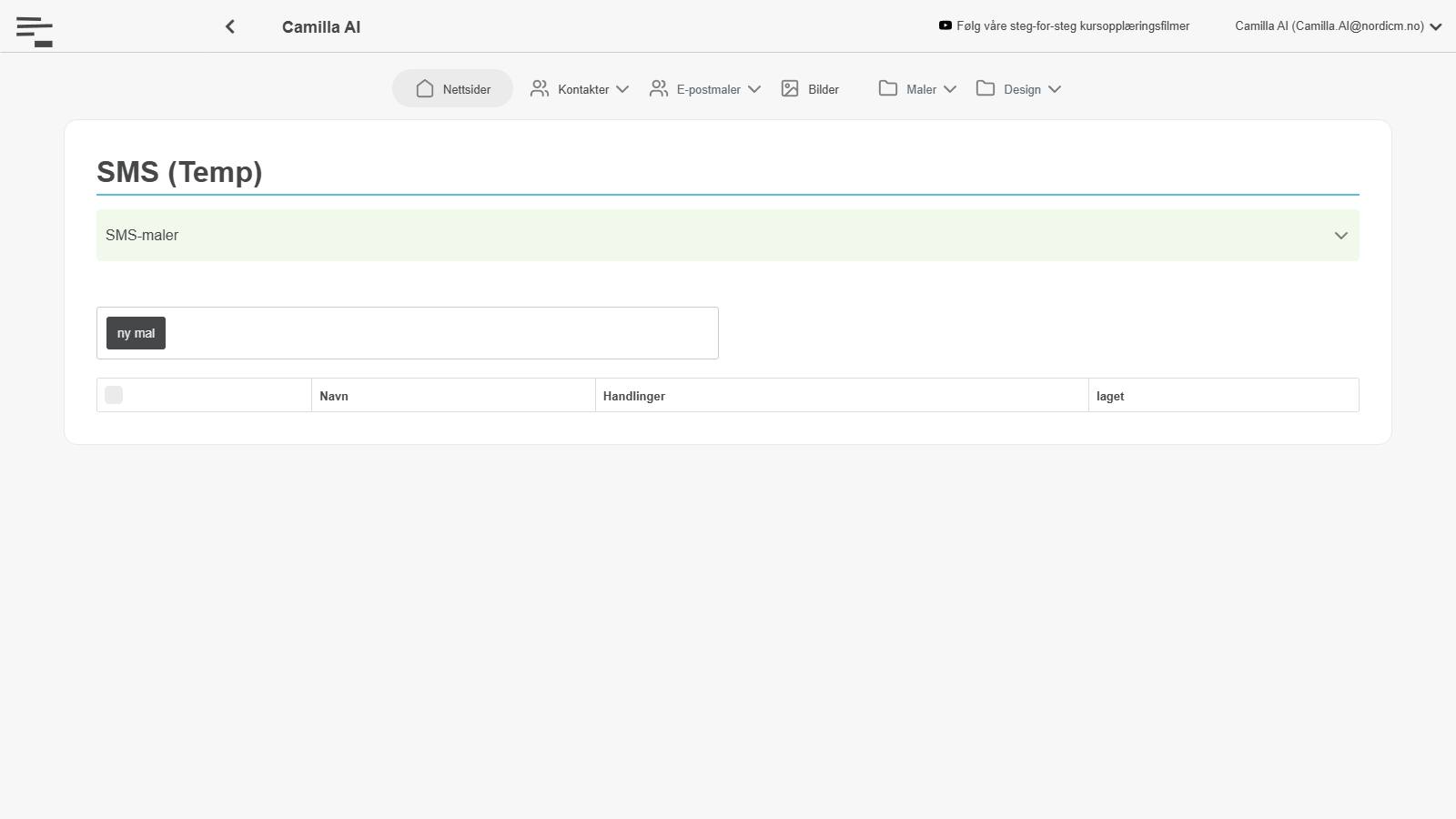Screen dimensions: 1456x819
Task: Click the Maler folder icon
Action: [x=888, y=88]
